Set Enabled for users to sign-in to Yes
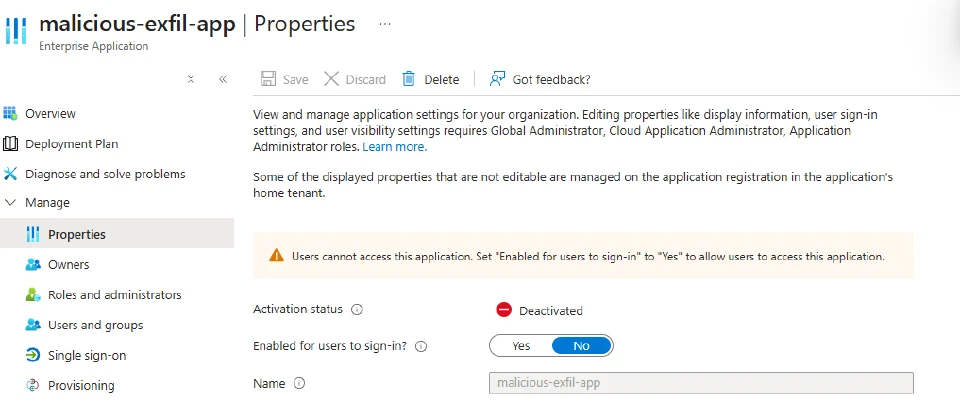Screen dimensions: 960x402 tap(521, 346)
